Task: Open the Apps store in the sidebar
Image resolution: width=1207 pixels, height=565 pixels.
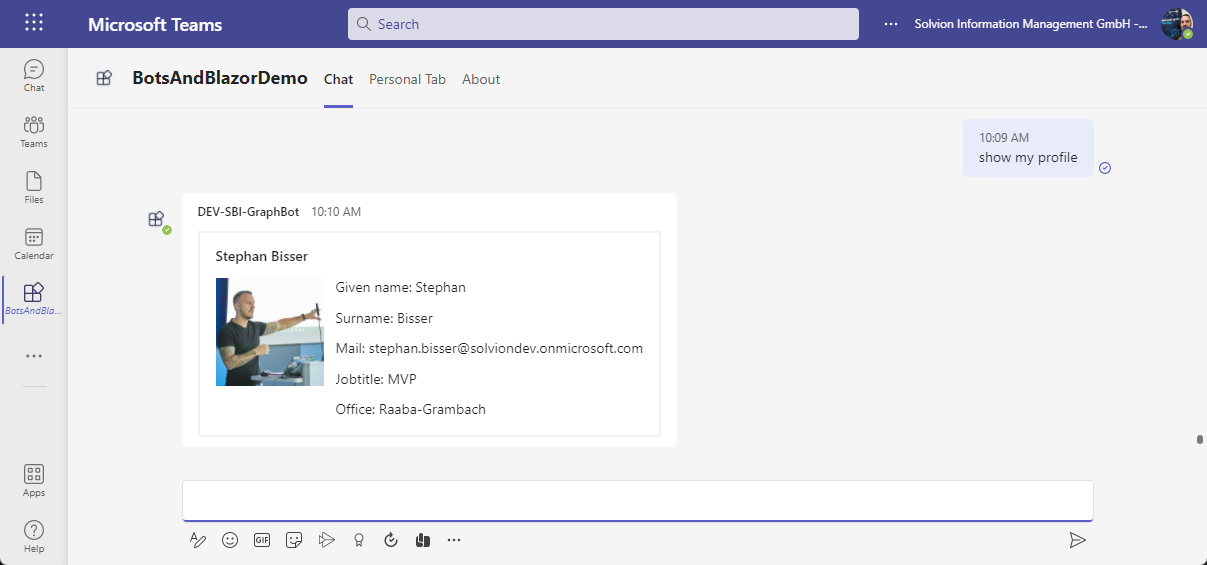Action: pyautogui.click(x=34, y=480)
